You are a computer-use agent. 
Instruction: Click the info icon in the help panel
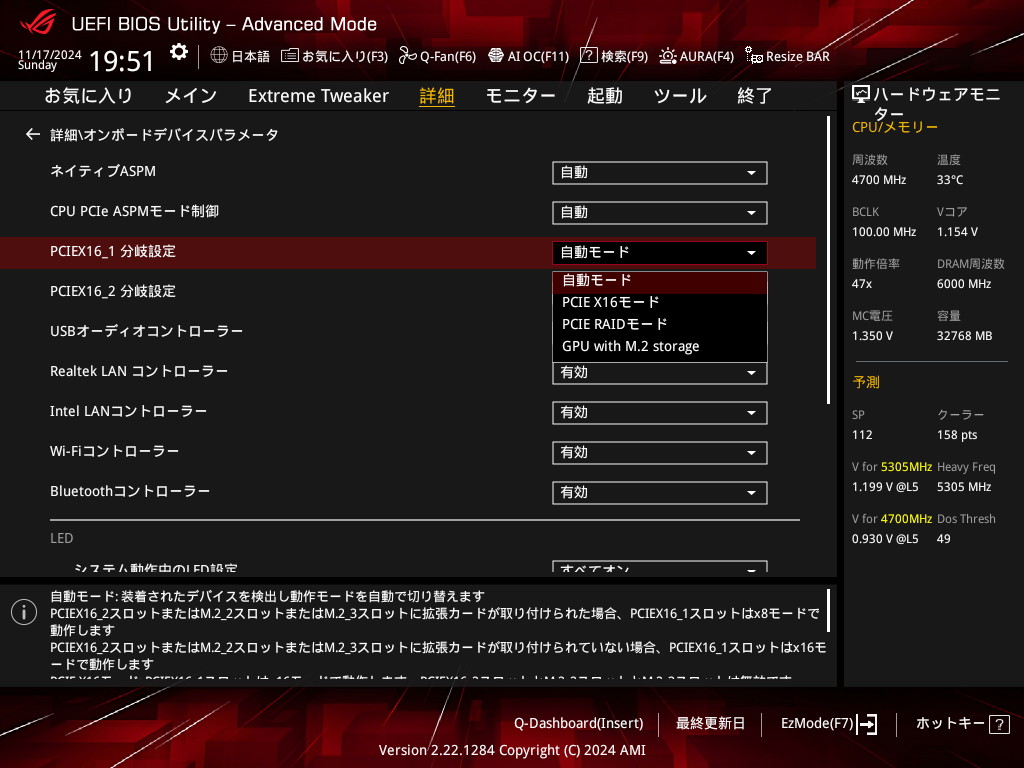tap(24, 612)
